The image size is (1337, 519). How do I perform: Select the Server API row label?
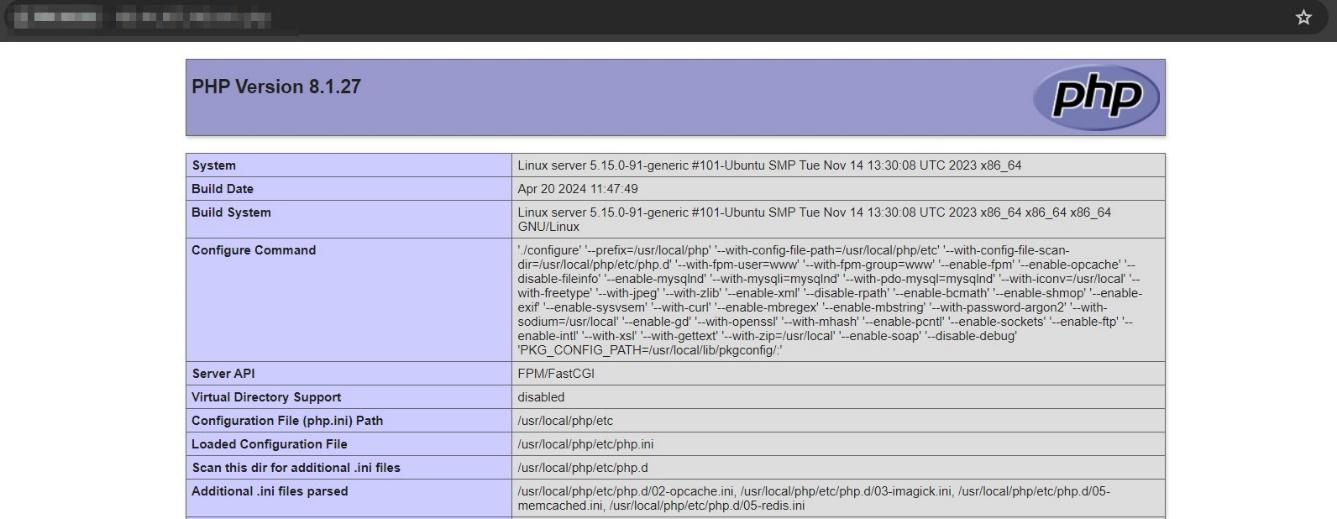224,373
